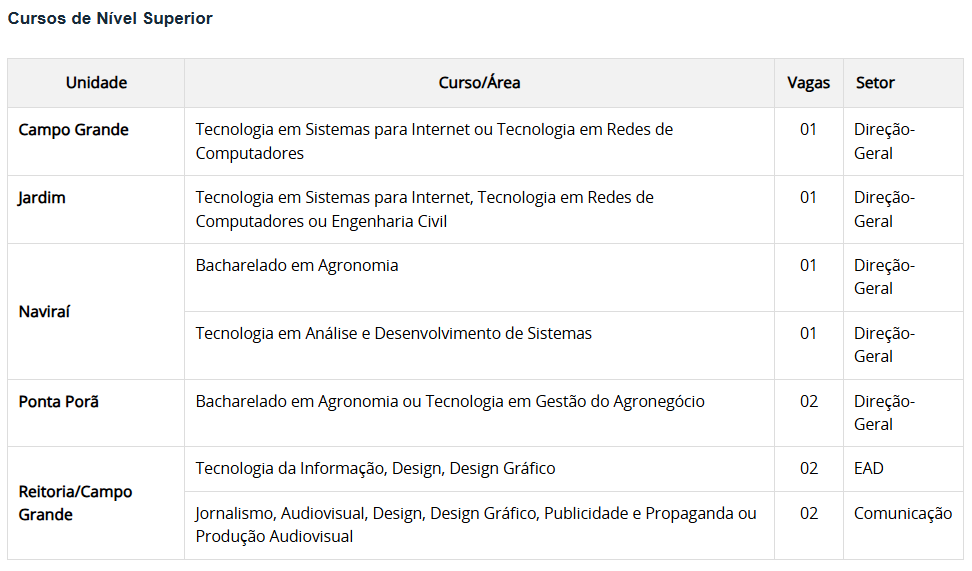Click the 'Jornalismo, Audiovisual, Design' course cell

pos(476,525)
